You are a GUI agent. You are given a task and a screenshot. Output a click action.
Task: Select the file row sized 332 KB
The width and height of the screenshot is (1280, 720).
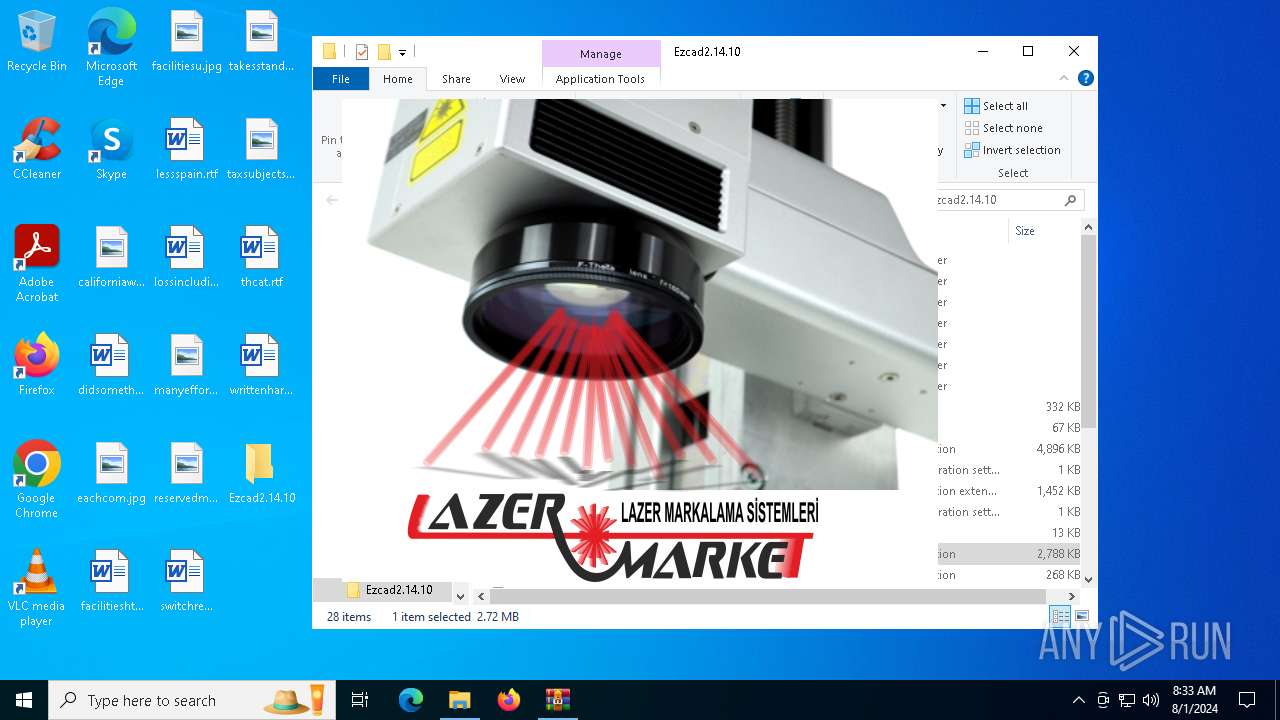[x=1010, y=407]
